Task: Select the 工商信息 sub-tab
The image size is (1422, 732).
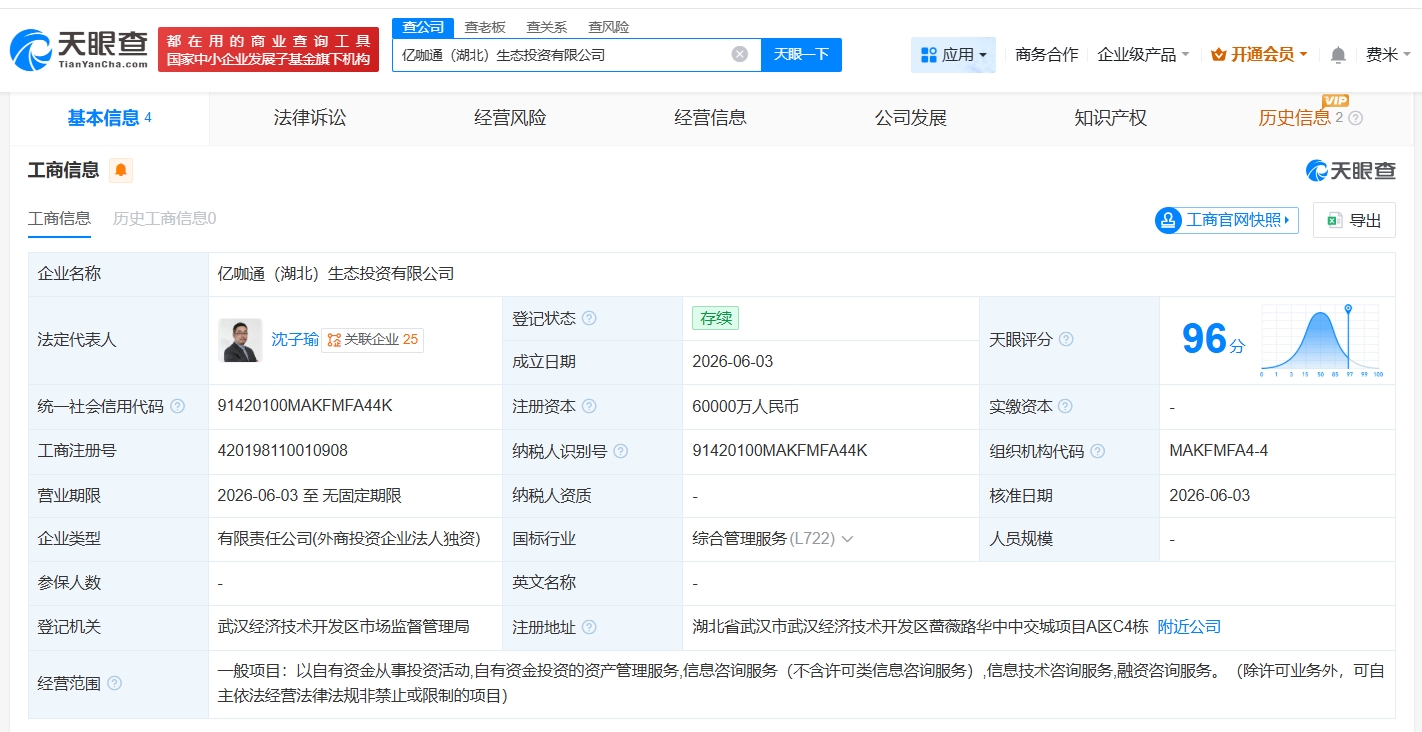Action: click(59, 218)
